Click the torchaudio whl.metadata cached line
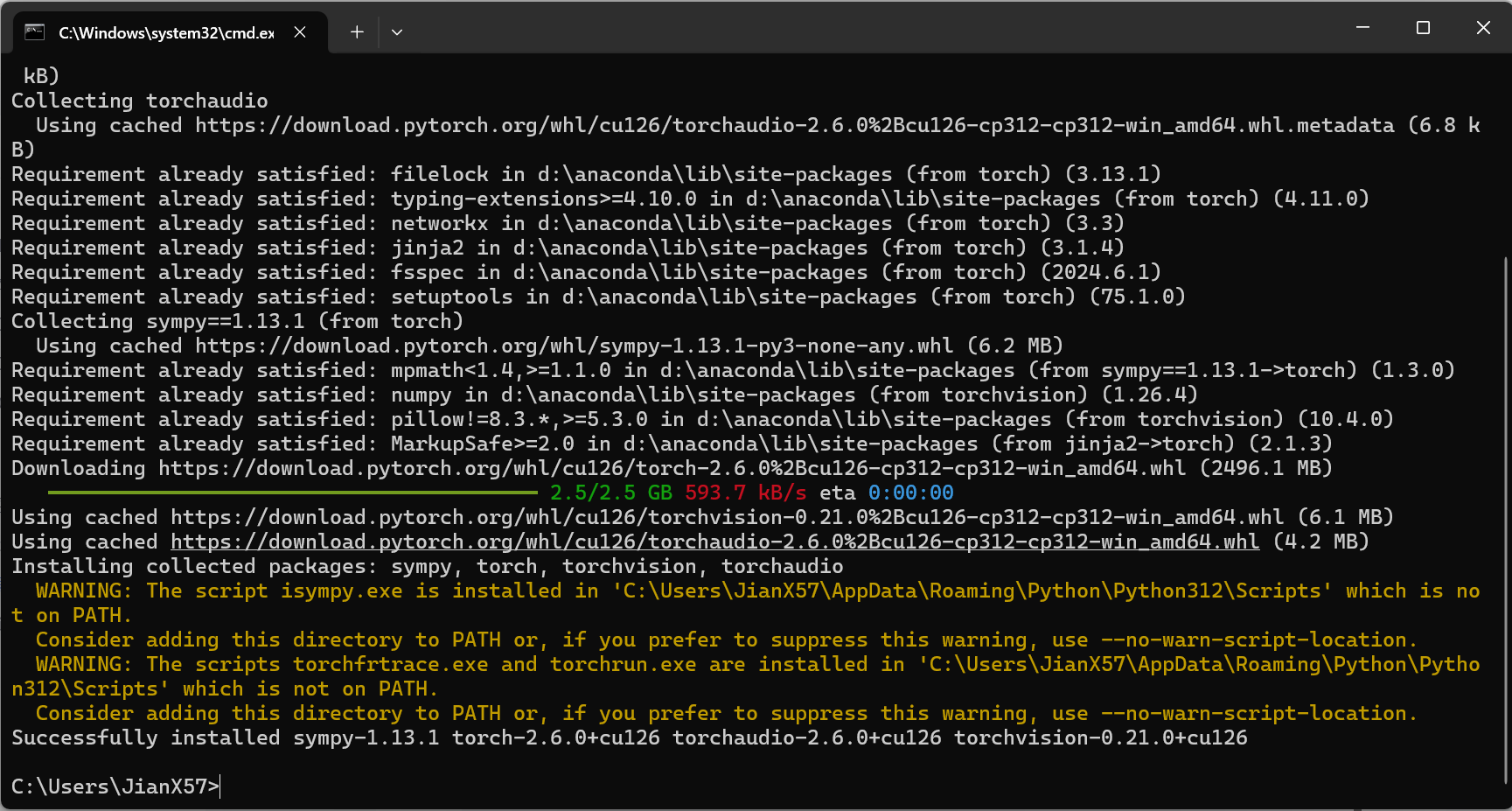Screen dimensions: 1512x811 pyautogui.click(x=746, y=137)
